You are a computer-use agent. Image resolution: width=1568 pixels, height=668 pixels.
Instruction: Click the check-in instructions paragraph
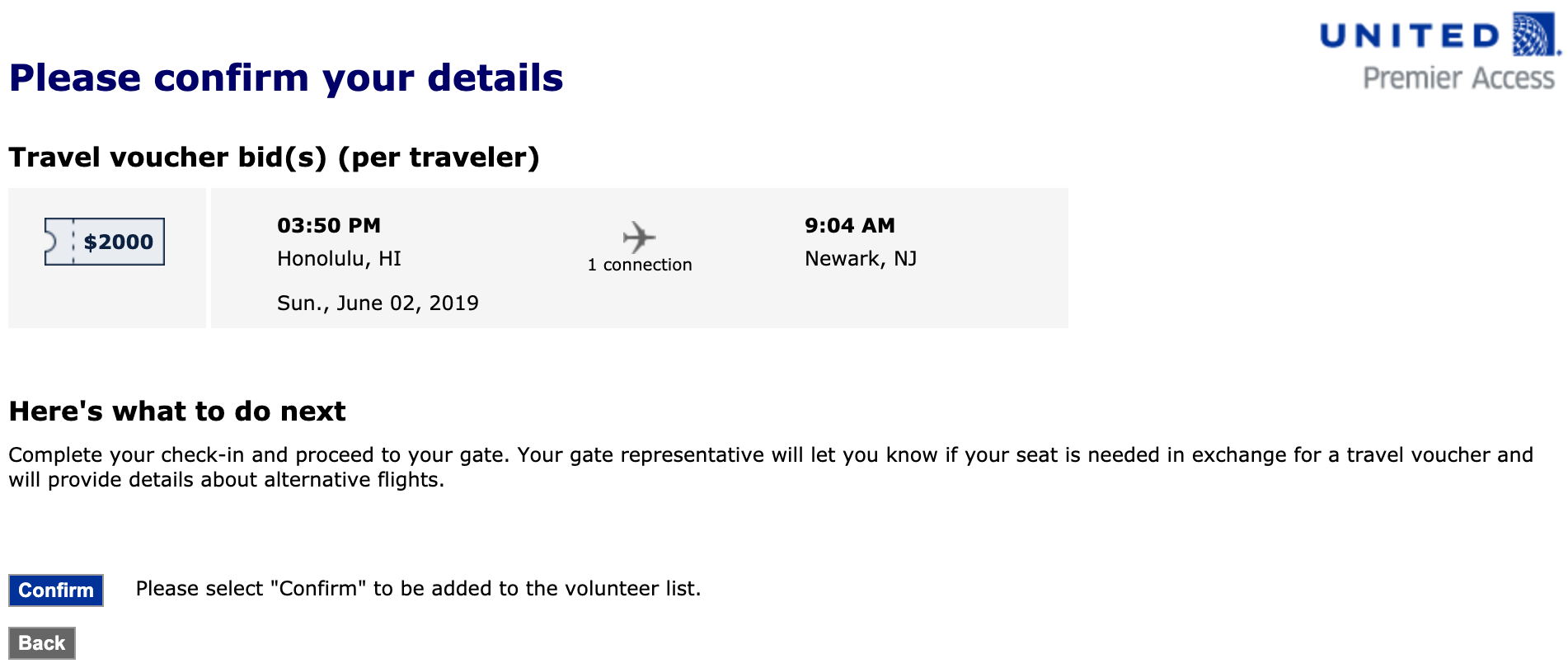[770, 468]
